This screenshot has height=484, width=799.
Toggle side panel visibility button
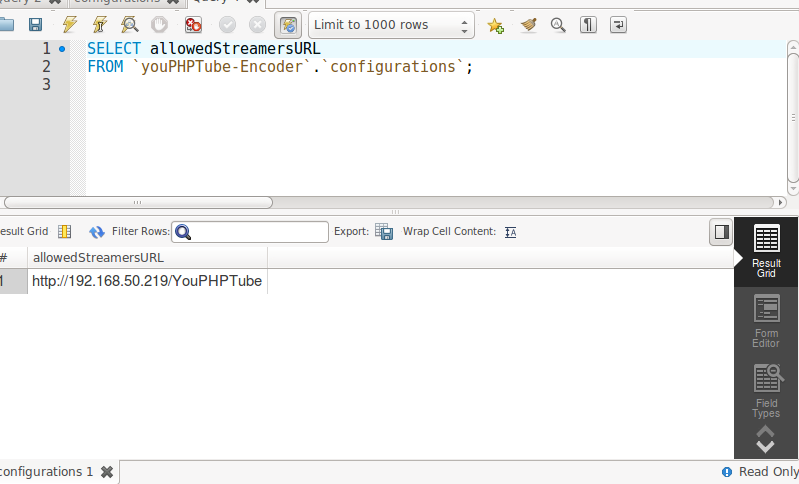click(721, 232)
